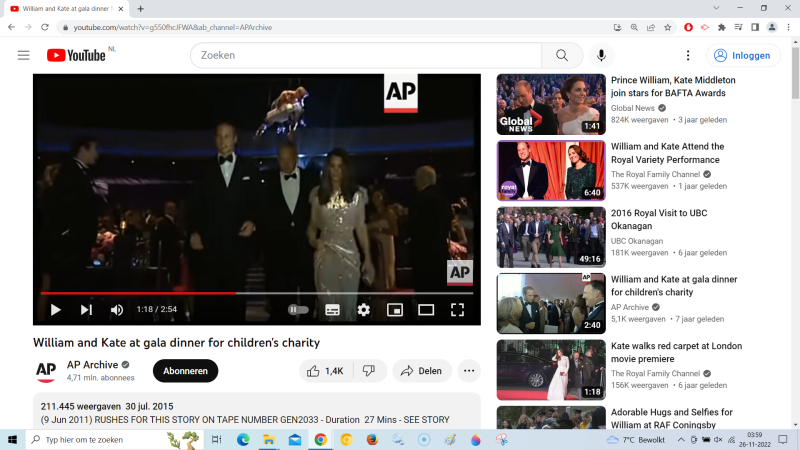800x450 pixels.
Task: Toggle the autoplay switch in player
Action: click(x=298, y=310)
